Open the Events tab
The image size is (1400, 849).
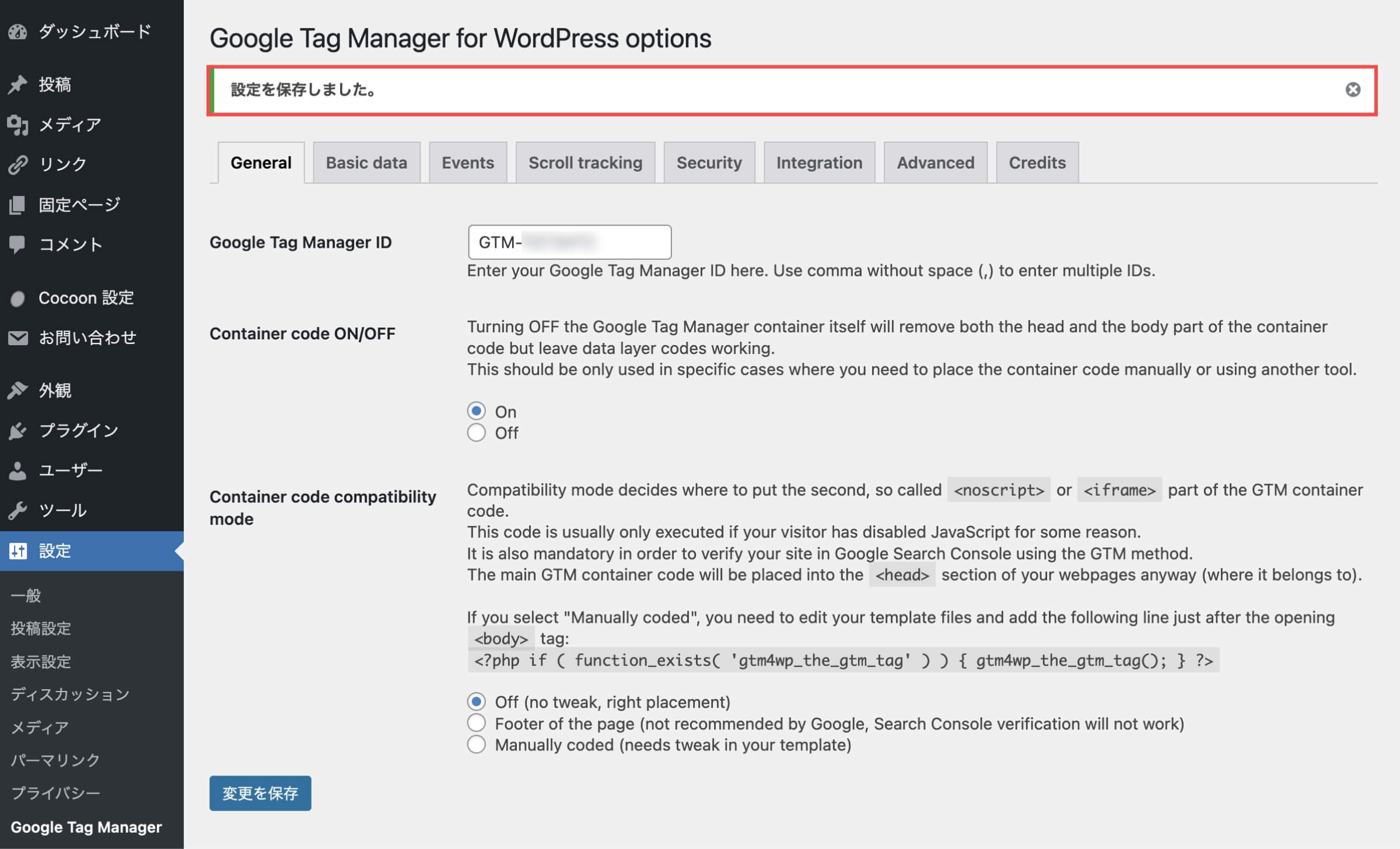(x=468, y=163)
